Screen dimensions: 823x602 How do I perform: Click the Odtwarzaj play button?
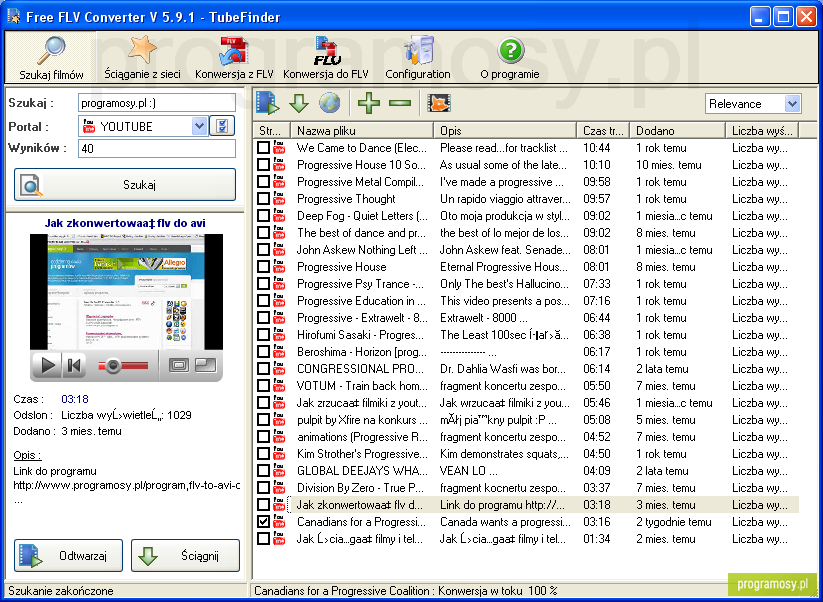coord(68,555)
